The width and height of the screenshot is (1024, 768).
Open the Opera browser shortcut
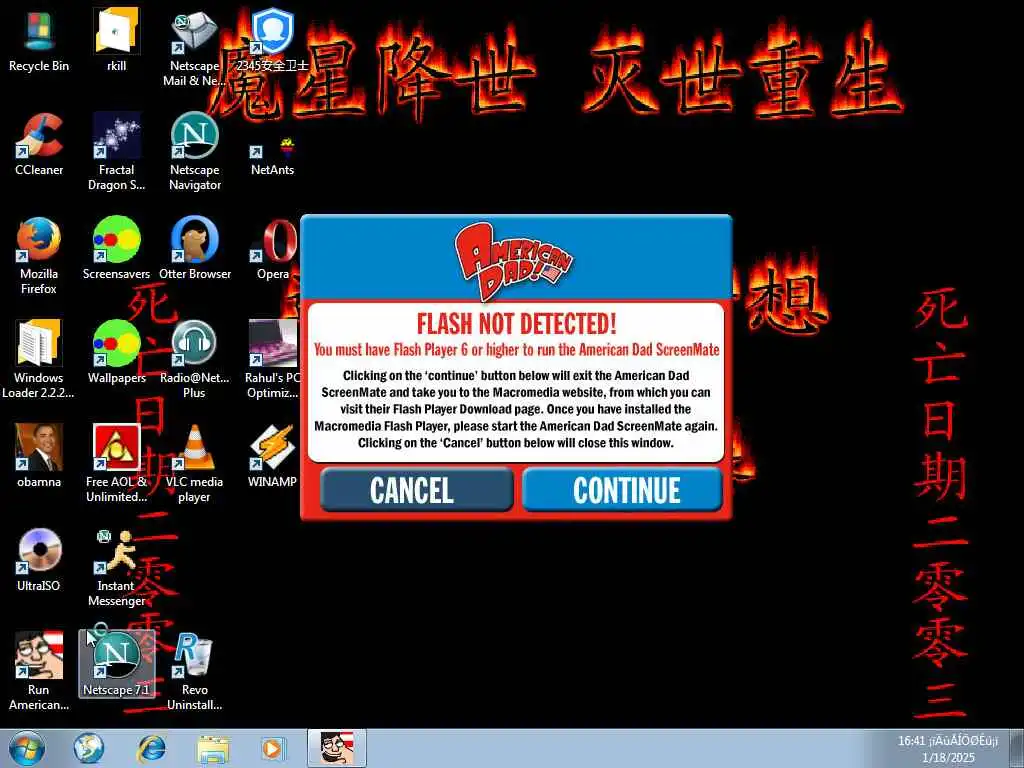(273, 248)
